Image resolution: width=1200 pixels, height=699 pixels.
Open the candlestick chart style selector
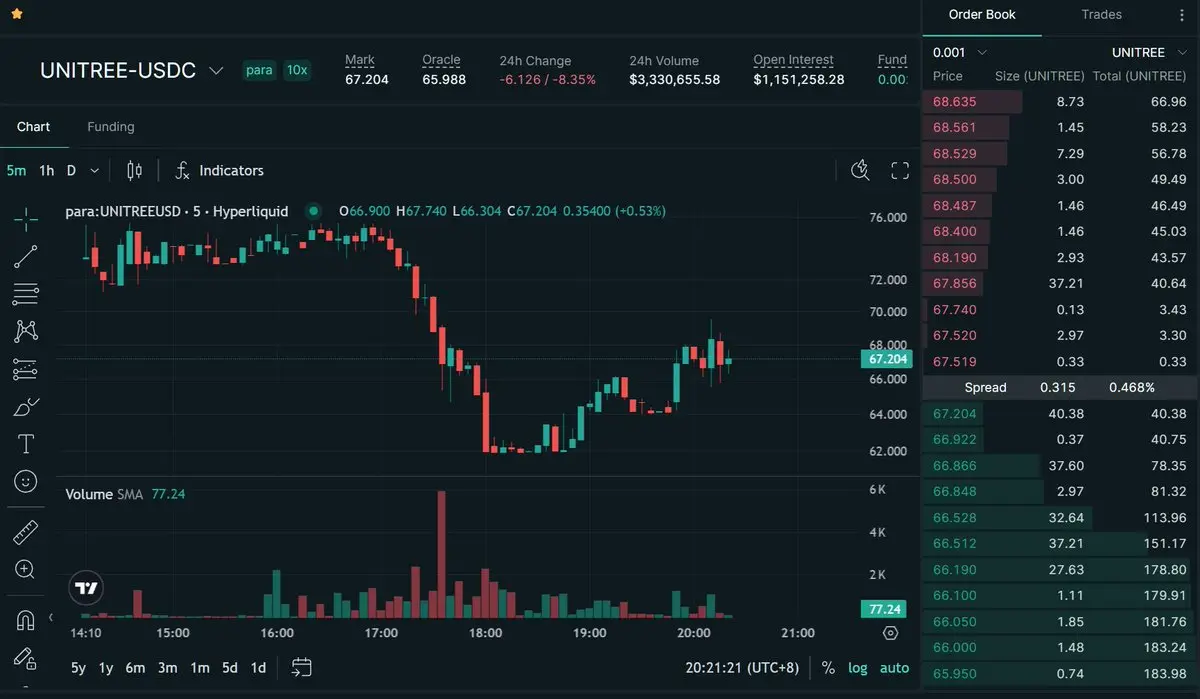coord(134,171)
